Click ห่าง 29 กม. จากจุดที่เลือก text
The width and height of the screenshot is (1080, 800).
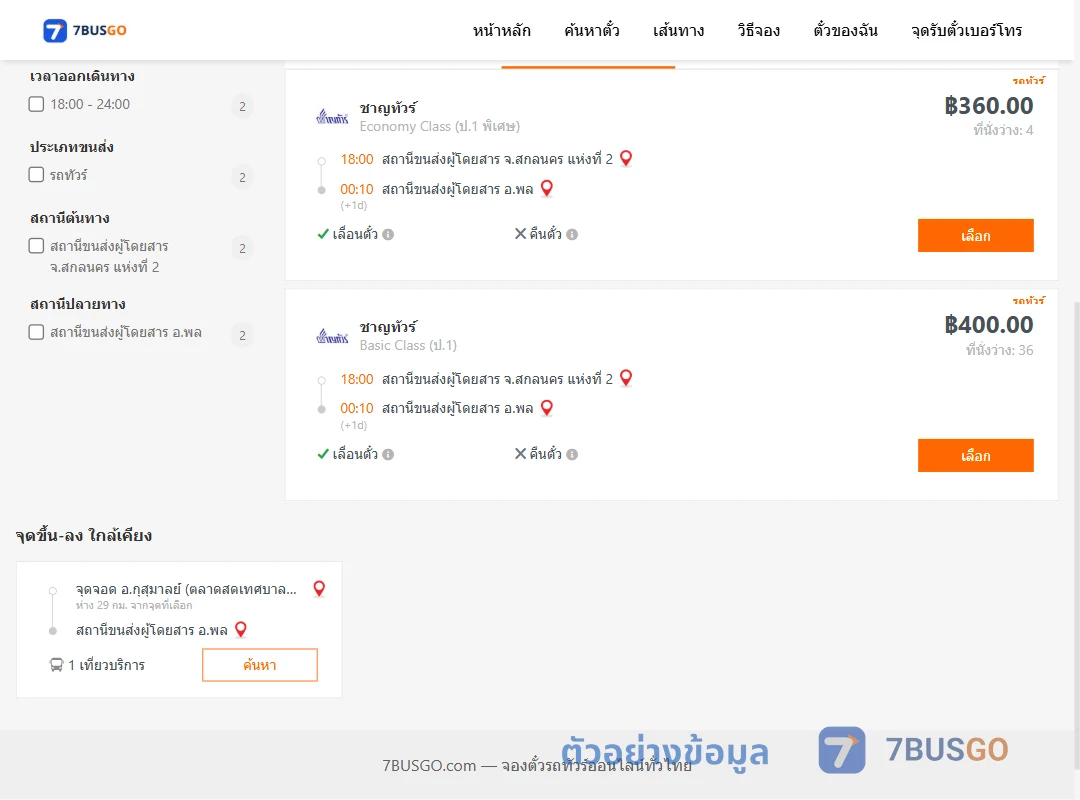click(134, 605)
